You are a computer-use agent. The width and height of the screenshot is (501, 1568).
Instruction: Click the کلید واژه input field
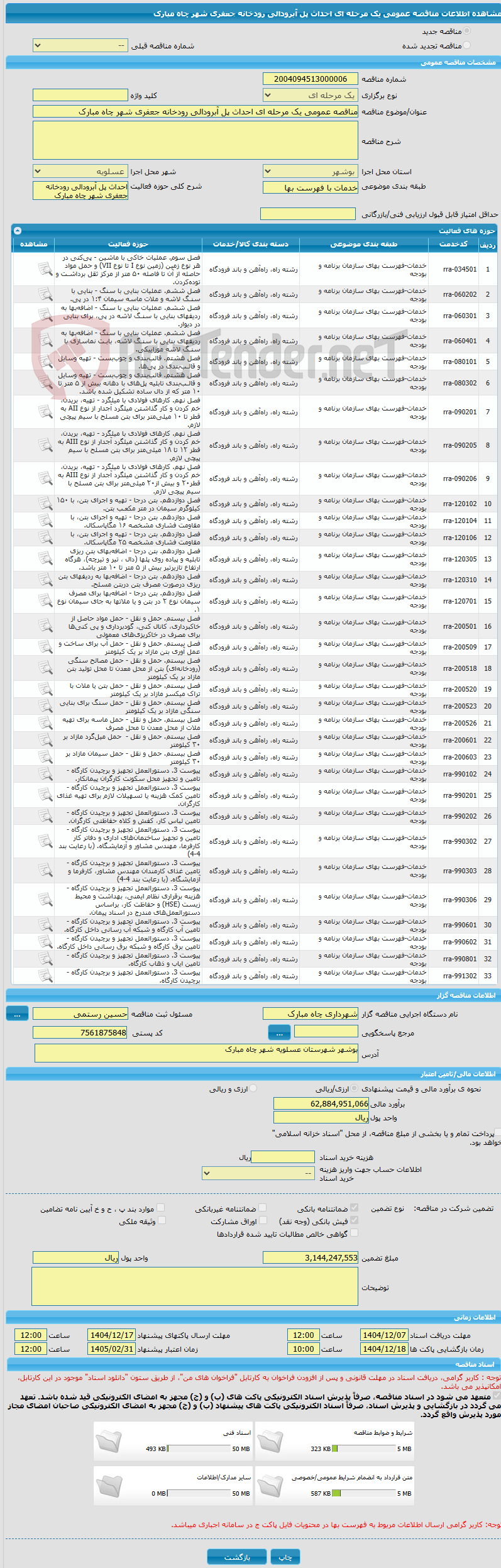pos(80,95)
